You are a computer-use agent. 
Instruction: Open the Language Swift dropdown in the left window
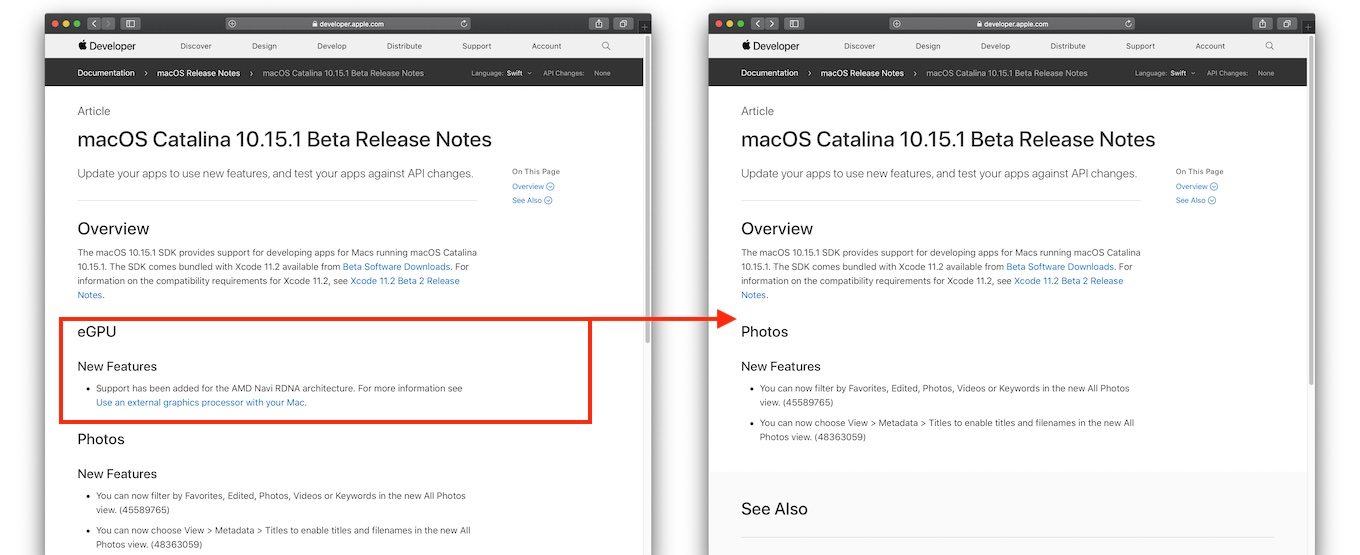[x=519, y=73]
